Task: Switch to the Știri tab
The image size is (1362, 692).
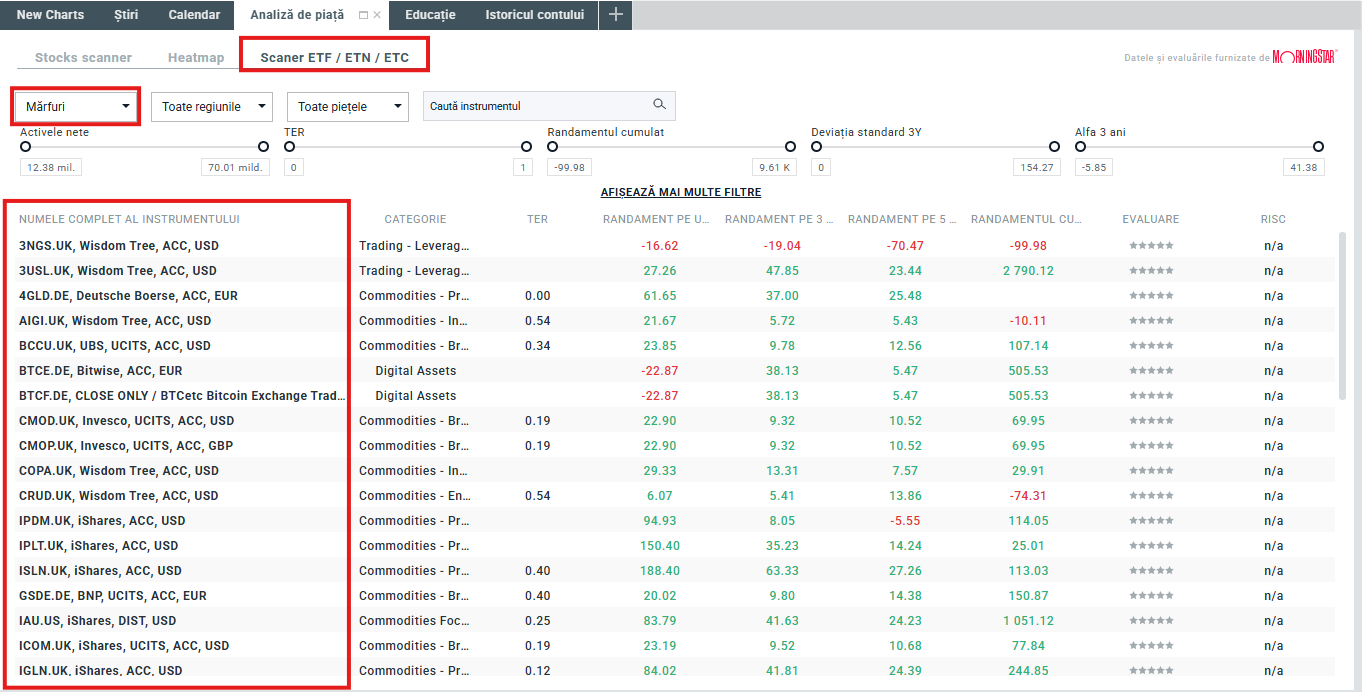Action: 126,15
